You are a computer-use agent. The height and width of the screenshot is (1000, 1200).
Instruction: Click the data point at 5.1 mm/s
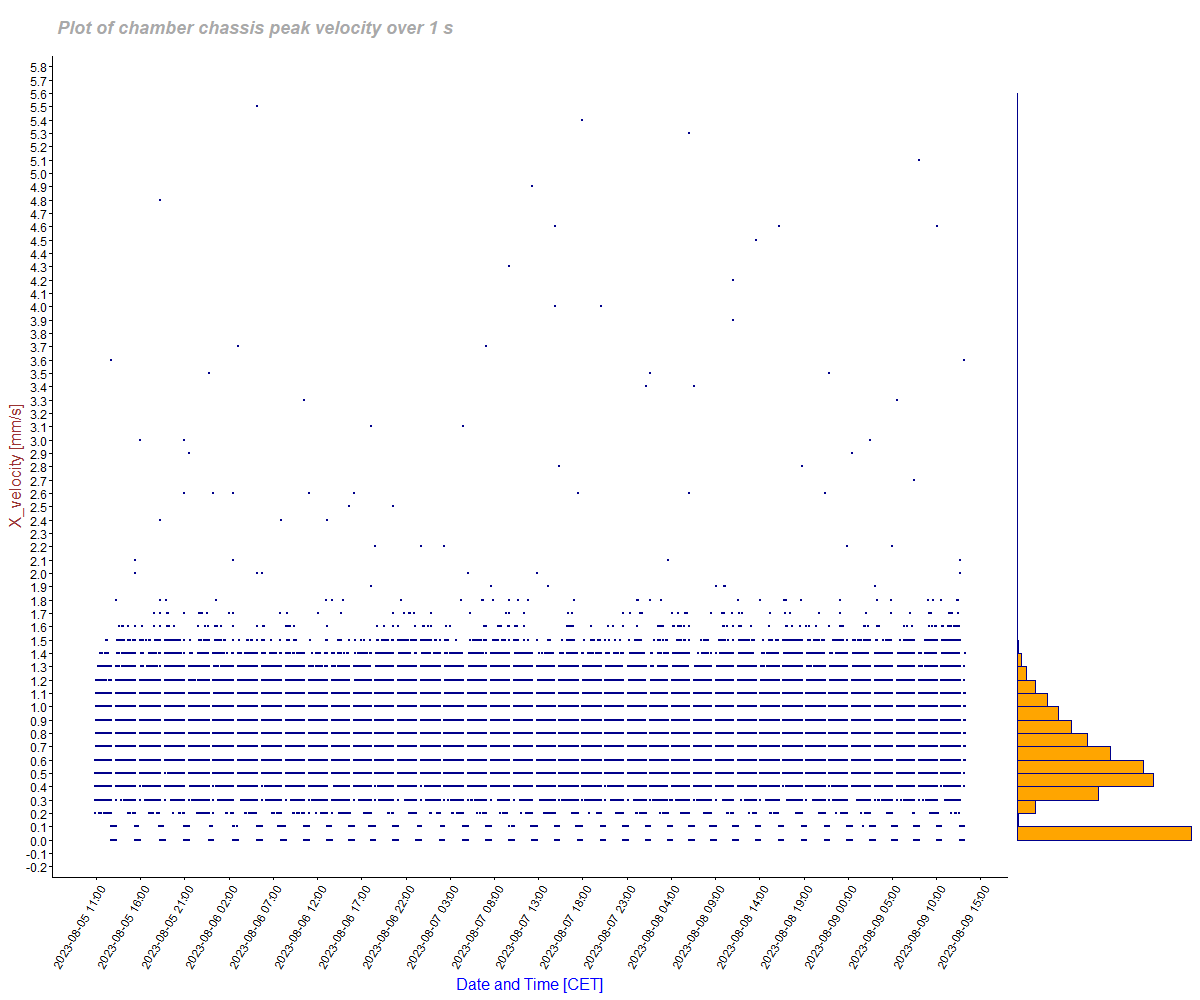click(919, 160)
